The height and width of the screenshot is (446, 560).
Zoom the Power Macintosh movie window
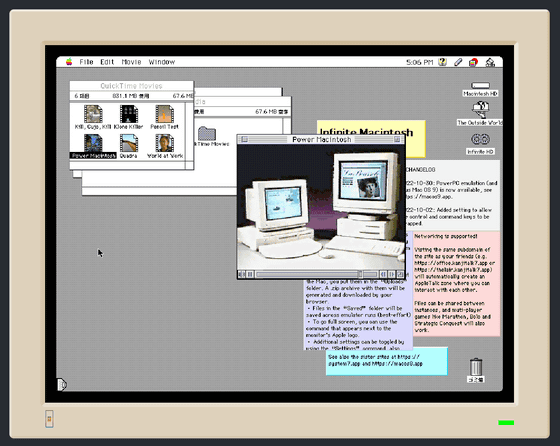(397, 139)
